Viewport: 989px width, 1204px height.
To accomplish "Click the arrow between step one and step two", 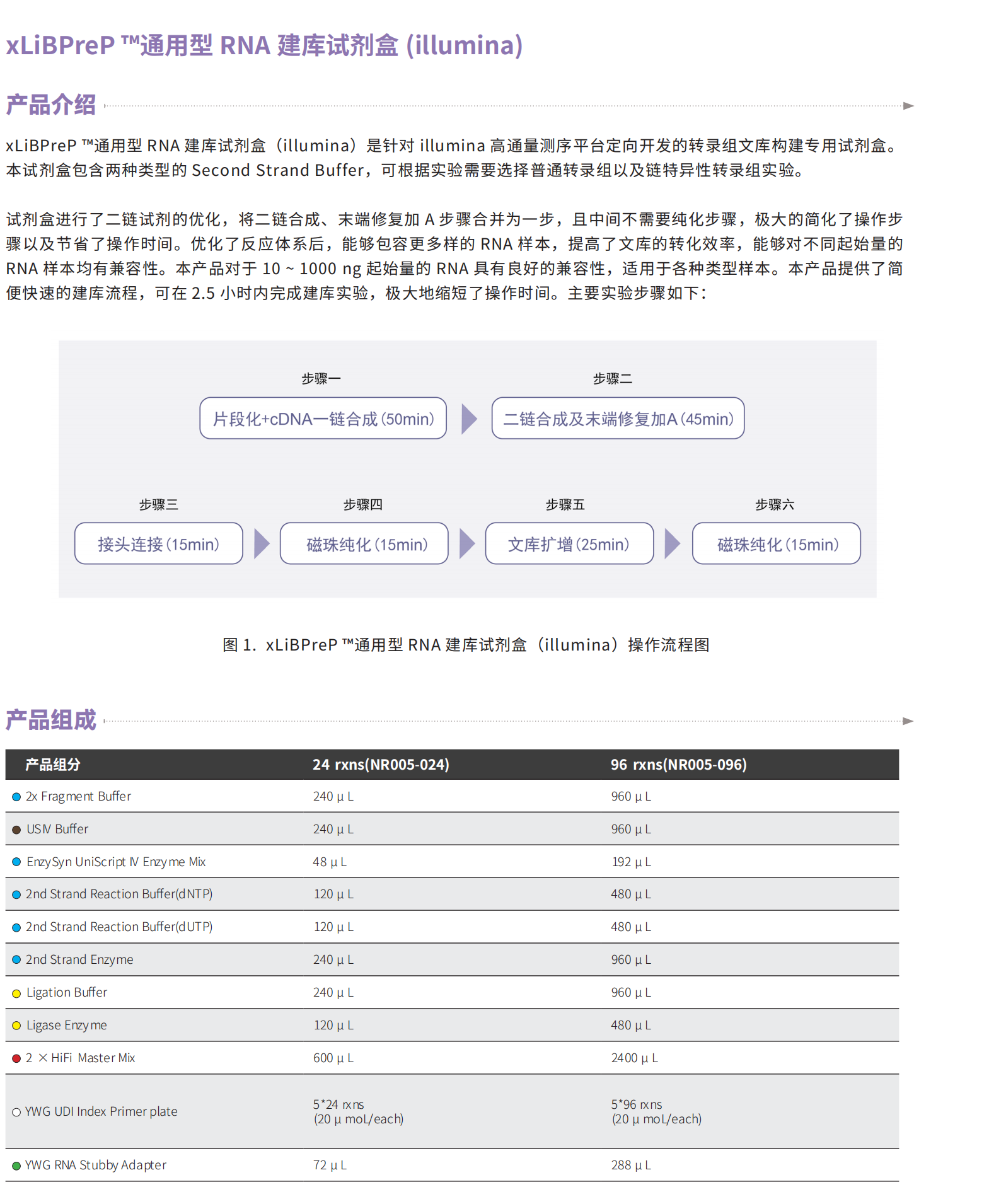I will 469,419.
